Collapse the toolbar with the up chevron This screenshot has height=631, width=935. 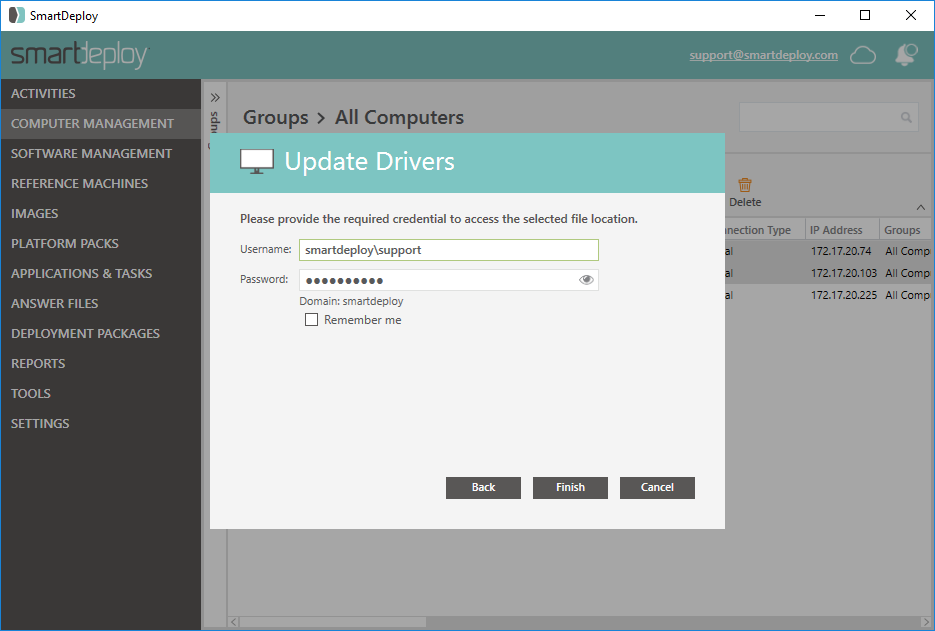(x=921, y=208)
